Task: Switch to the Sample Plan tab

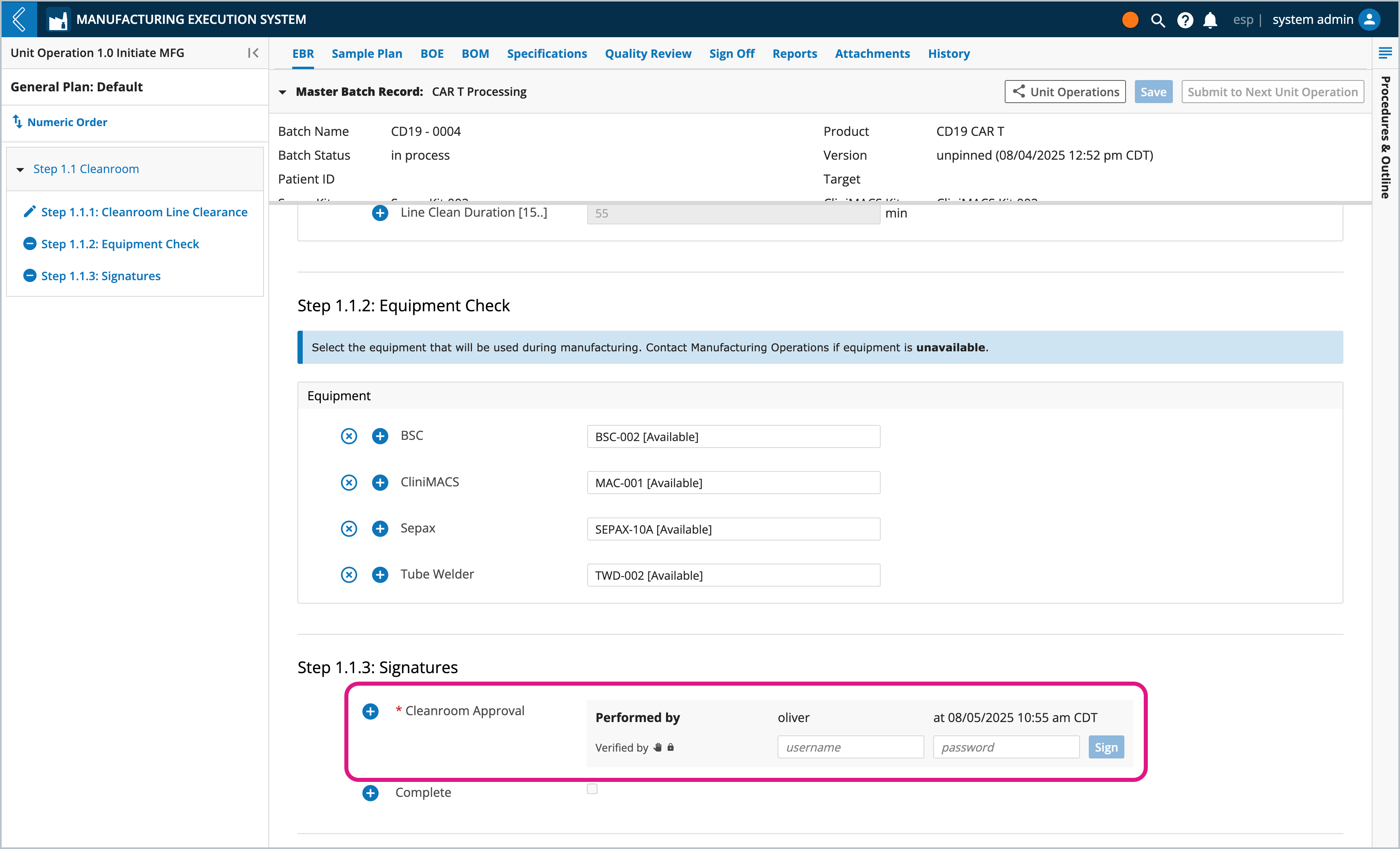Action: pyautogui.click(x=367, y=53)
